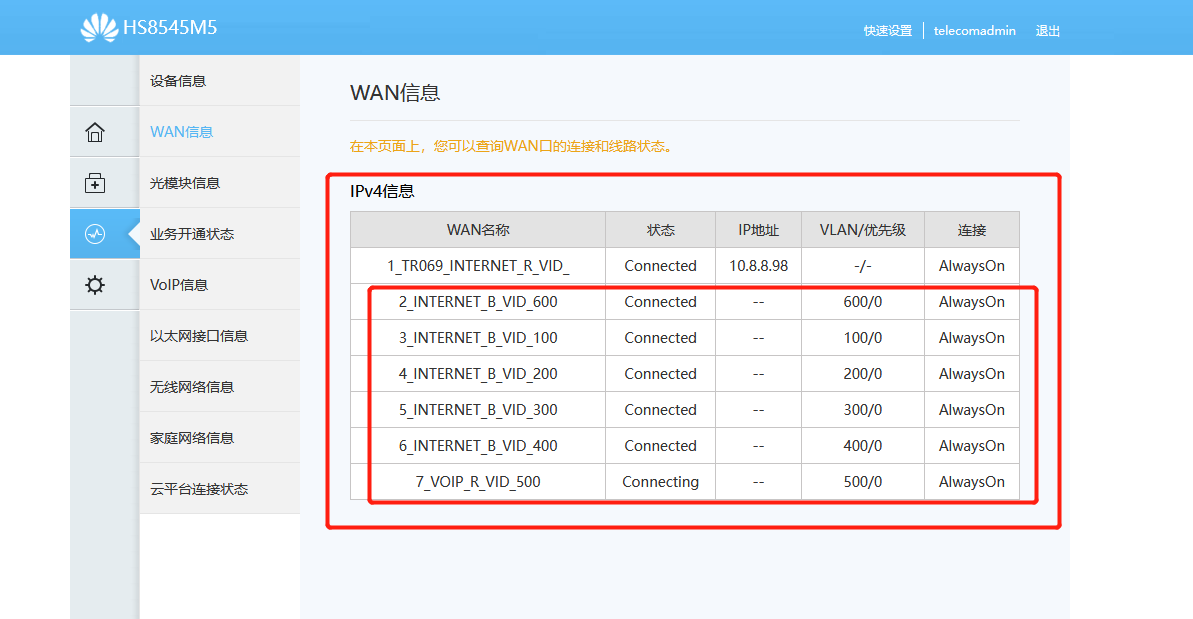Click 快速设置 link in header
The image size is (1193, 619).
pos(887,31)
